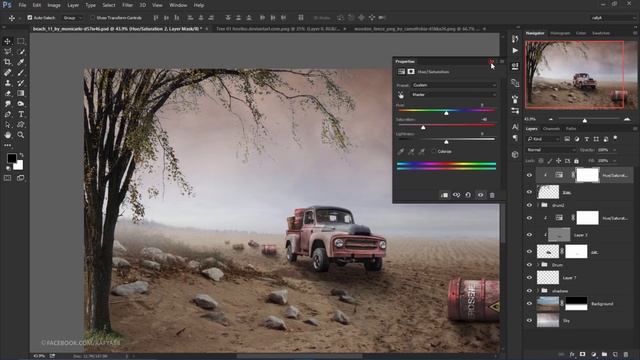
Task: Click the view previous state icon in Properties
Action: 456,195
